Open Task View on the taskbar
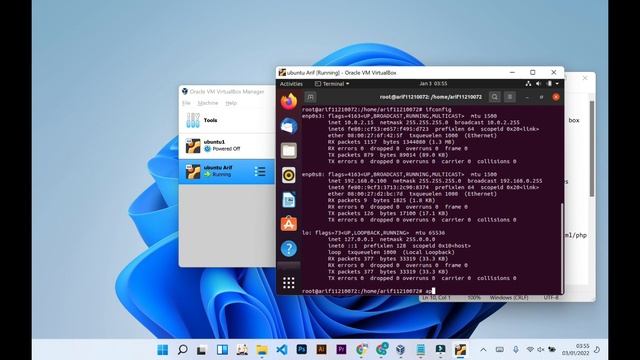Image resolution: width=640 pixels, height=360 pixels. 202,350
